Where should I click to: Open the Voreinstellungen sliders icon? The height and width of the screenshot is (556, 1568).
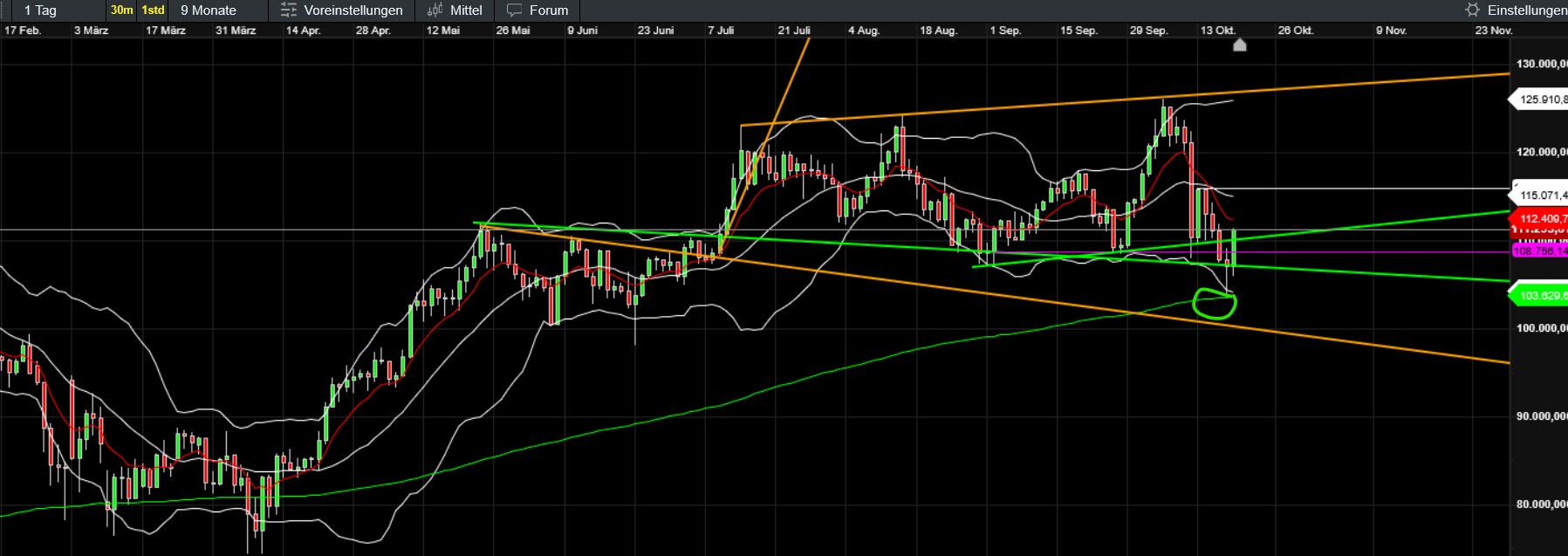tap(288, 10)
